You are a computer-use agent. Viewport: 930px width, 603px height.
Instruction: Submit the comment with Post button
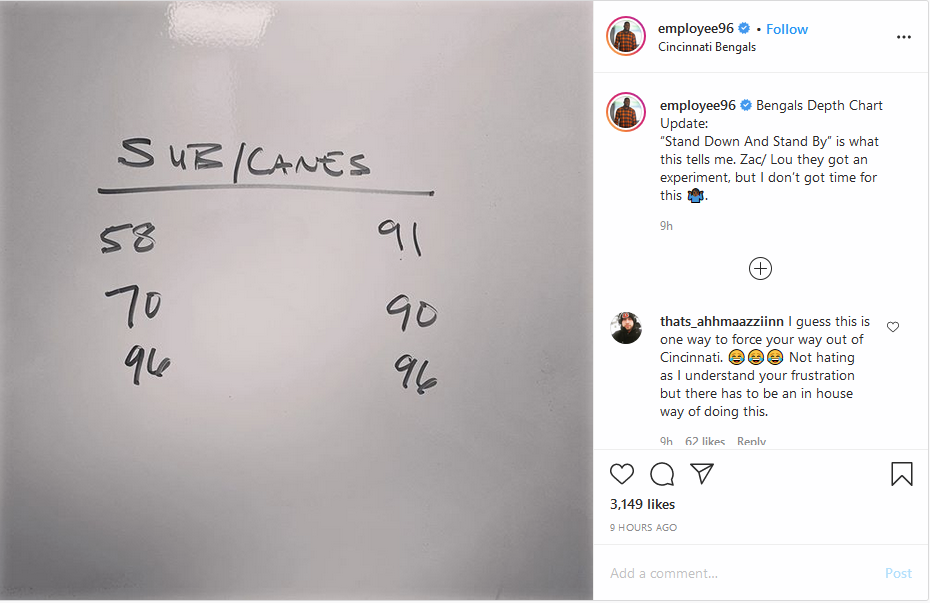[x=898, y=573]
